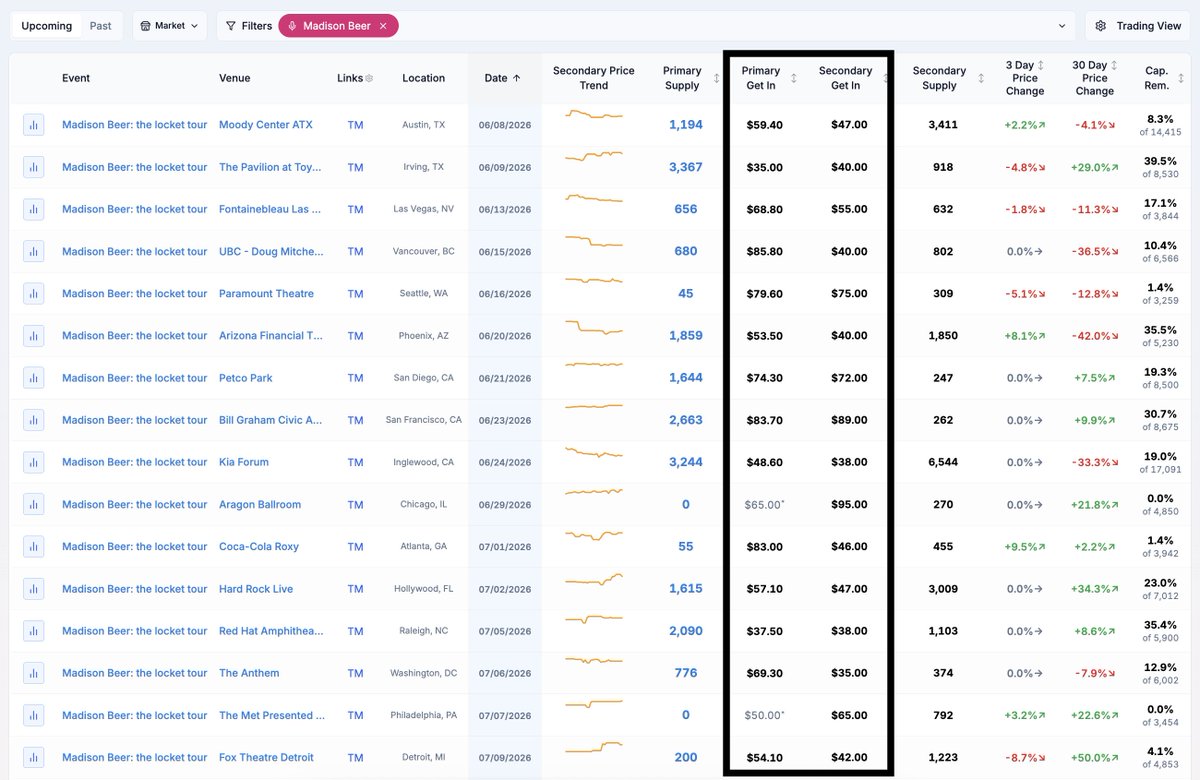Click the 39.5% capacity remaining cell
This screenshot has width=1200, height=780.
[1159, 166]
